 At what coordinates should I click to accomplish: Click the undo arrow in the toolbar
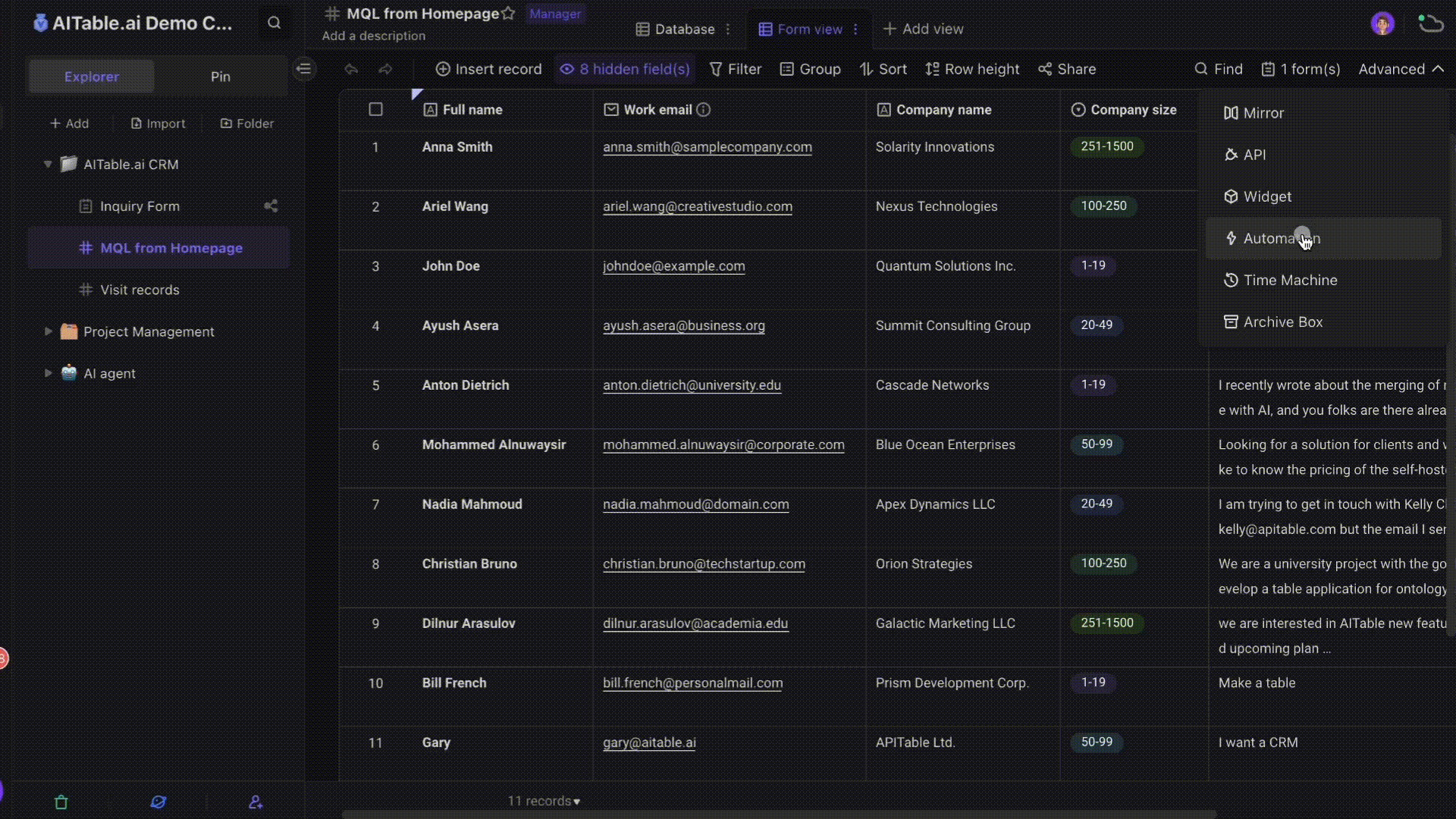(350, 69)
